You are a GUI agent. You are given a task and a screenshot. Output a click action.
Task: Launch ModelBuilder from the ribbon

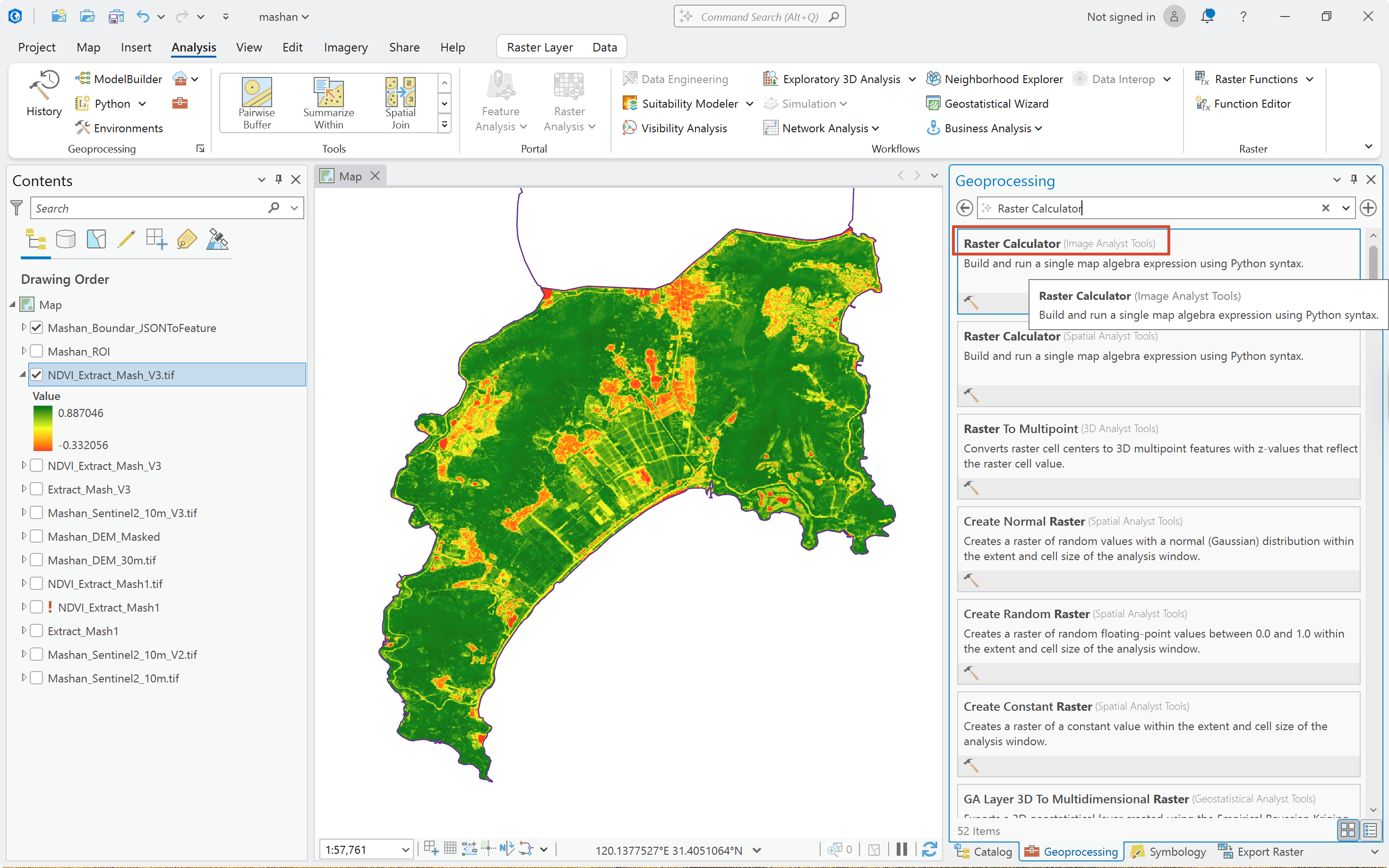click(x=119, y=79)
